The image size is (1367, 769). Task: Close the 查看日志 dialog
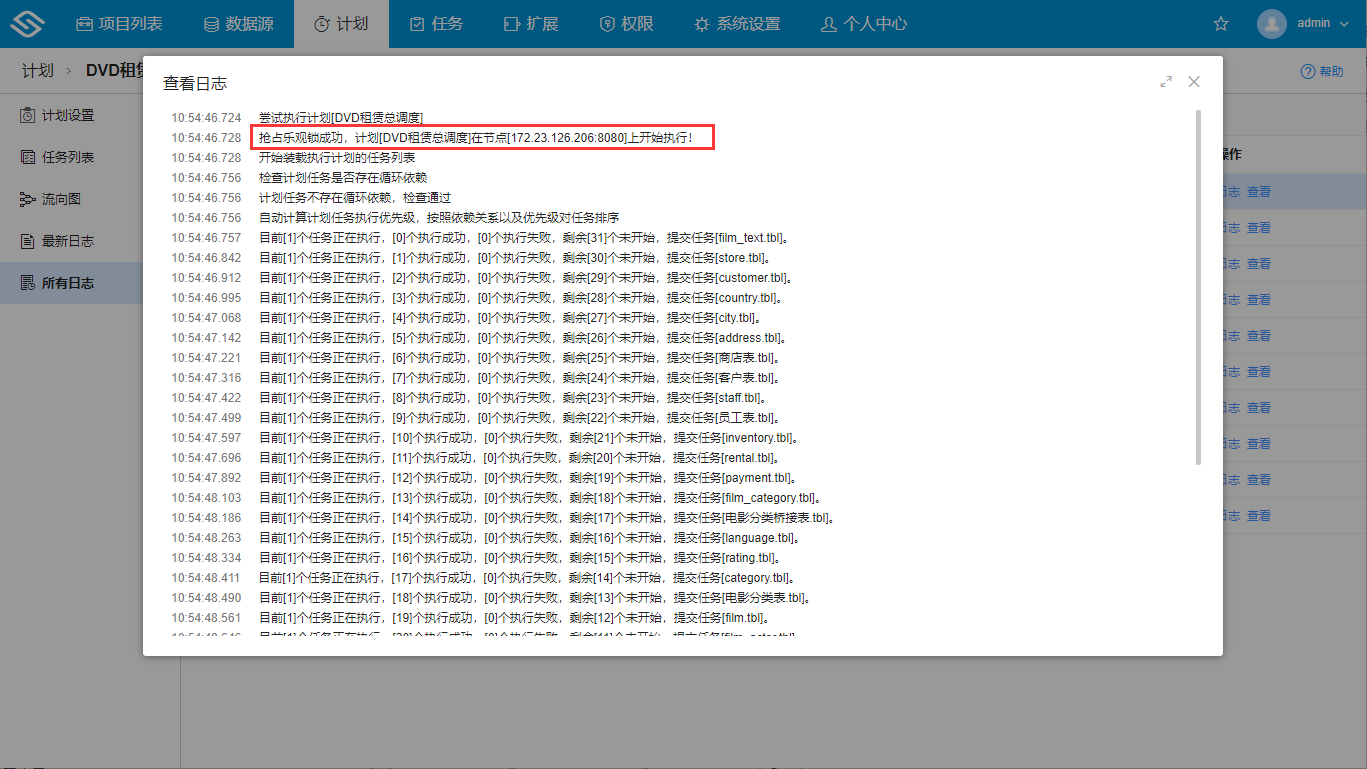coord(1194,82)
